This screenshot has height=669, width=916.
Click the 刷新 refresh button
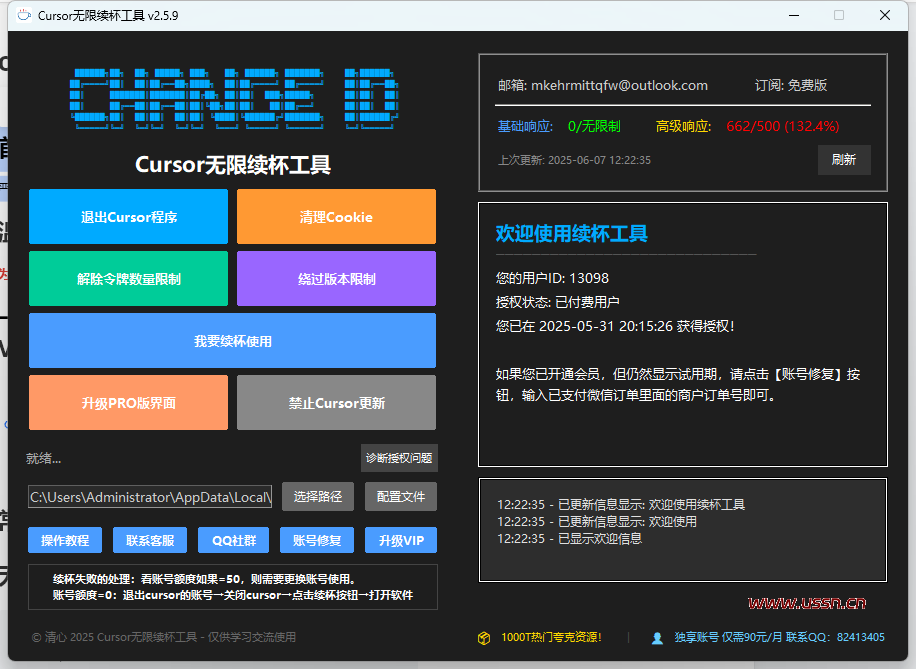click(844, 160)
